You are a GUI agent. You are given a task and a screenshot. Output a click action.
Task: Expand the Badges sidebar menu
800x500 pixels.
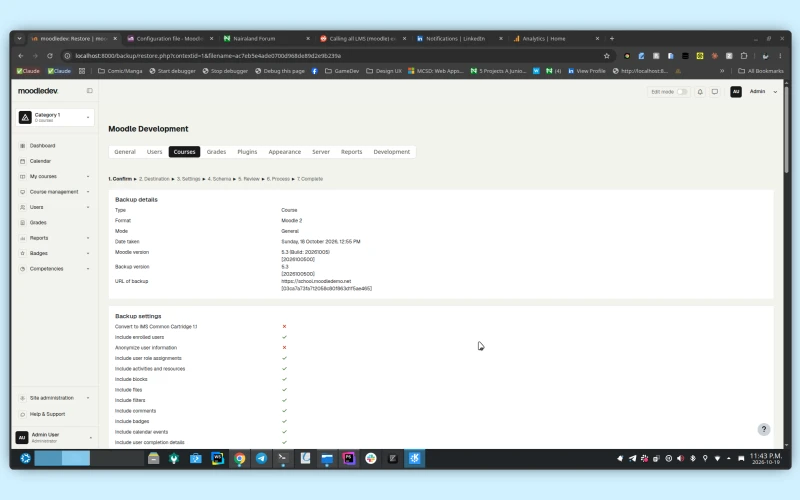55,253
